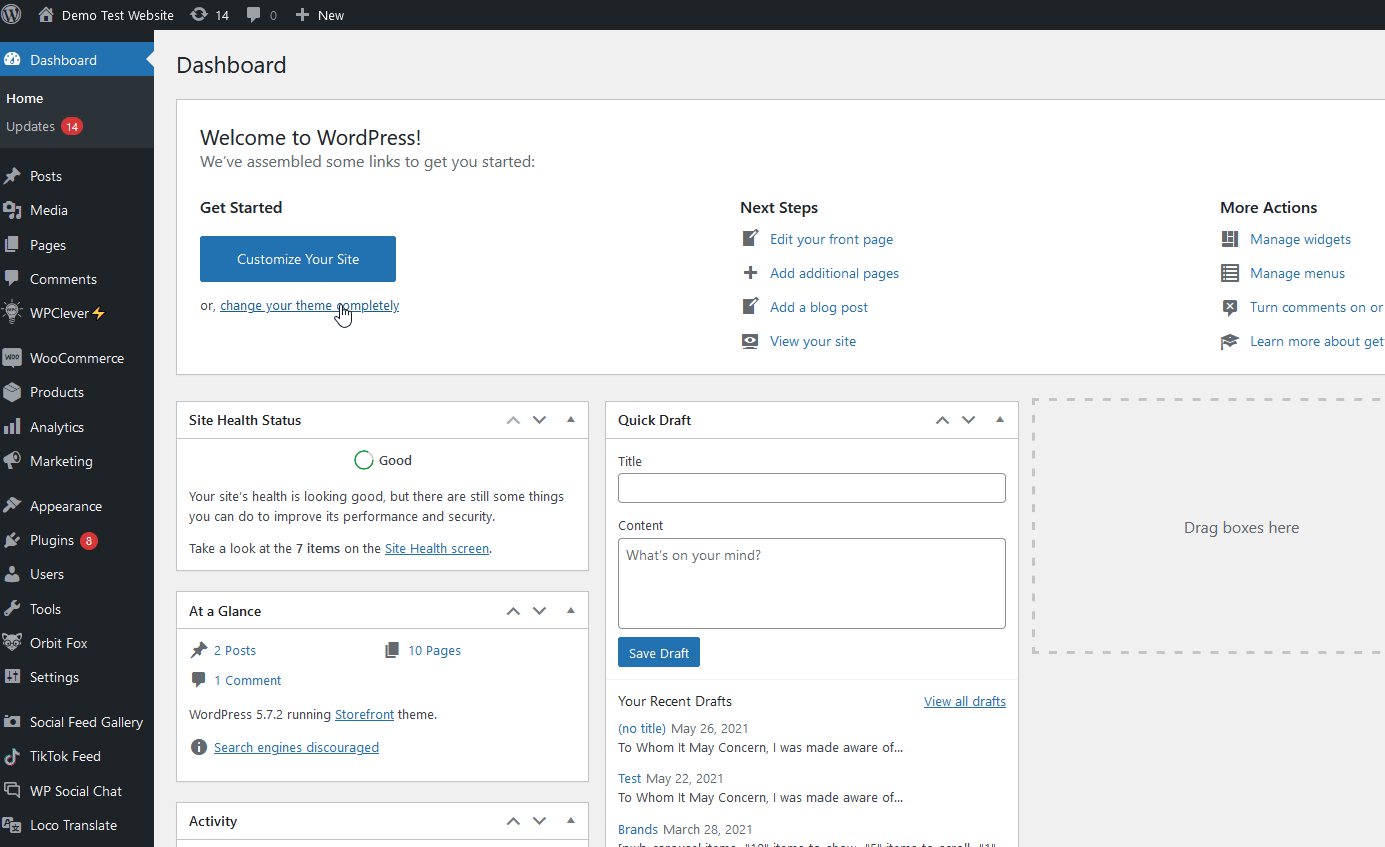The height and width of the screenshot is (847, 1385).
Task: Click the WP Social Chat icon
Action: (x=12, y=791)
